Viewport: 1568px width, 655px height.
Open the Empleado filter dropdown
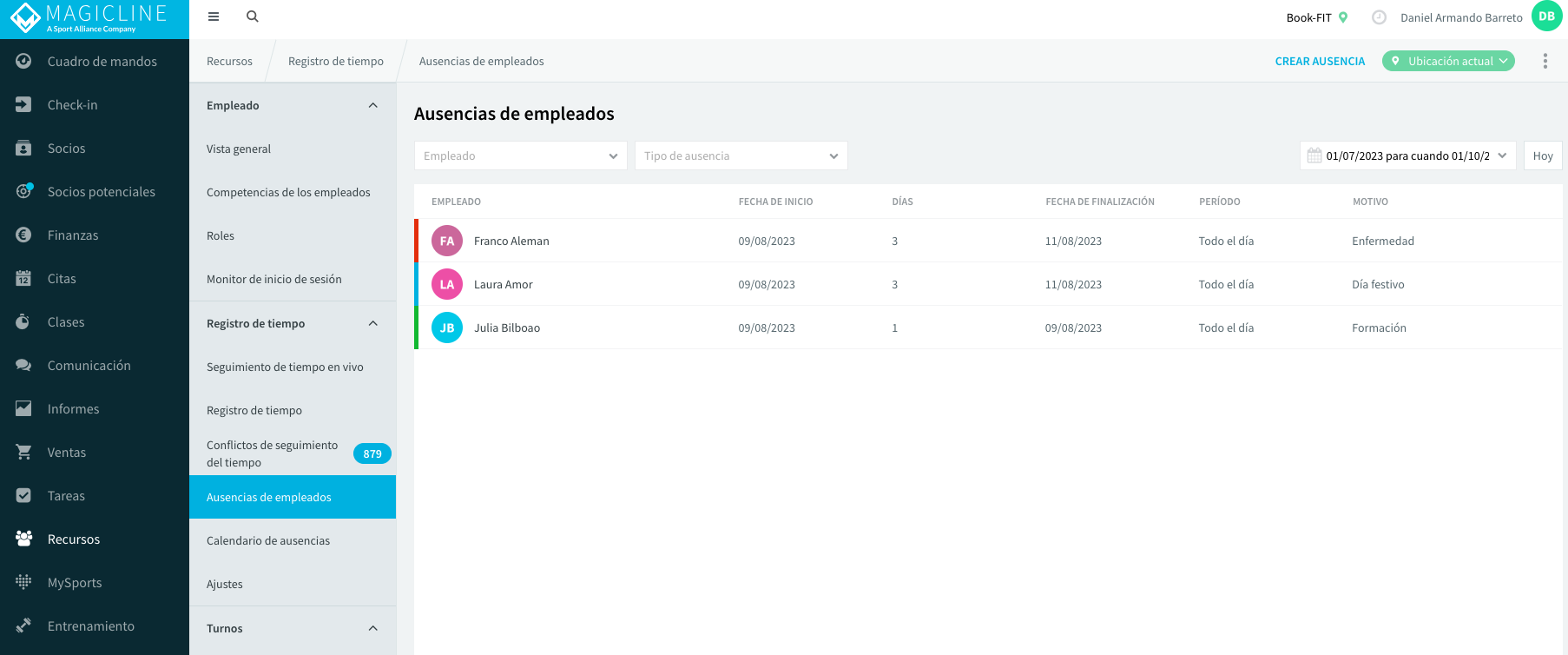point(521,155)
